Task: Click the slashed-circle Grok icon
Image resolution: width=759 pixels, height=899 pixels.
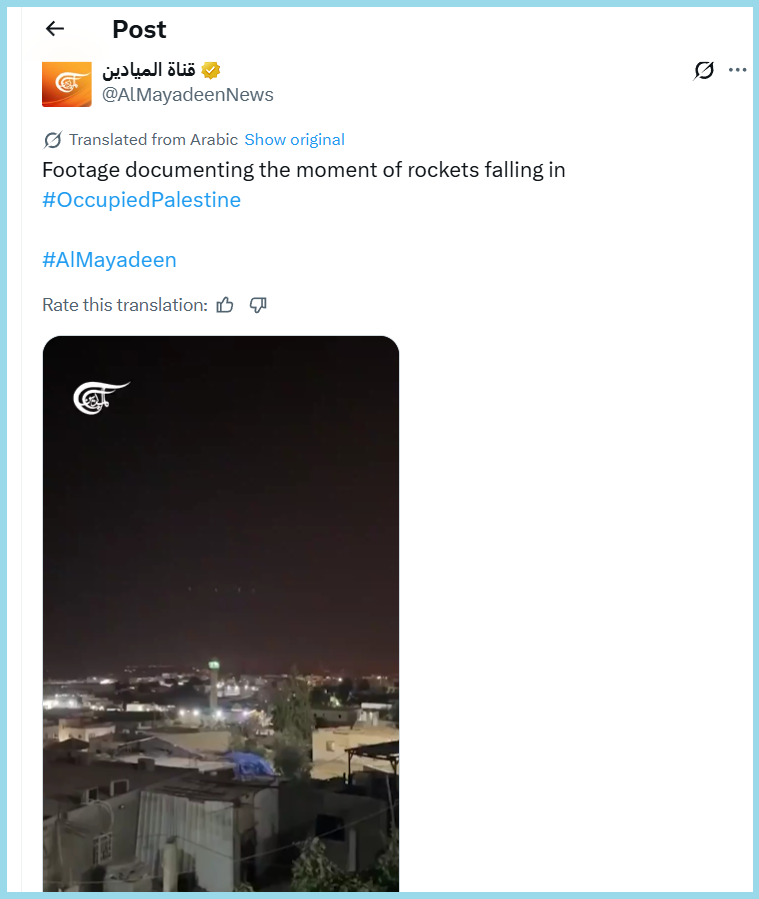Action: (704, 70)
